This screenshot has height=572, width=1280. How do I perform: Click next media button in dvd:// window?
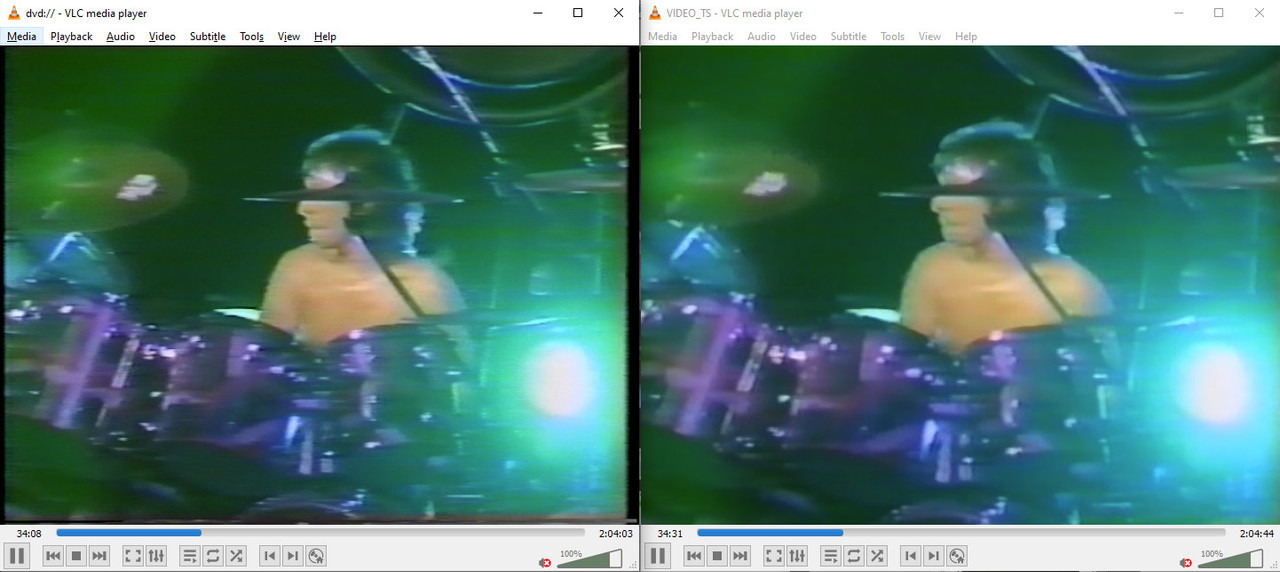pos(99,556)
